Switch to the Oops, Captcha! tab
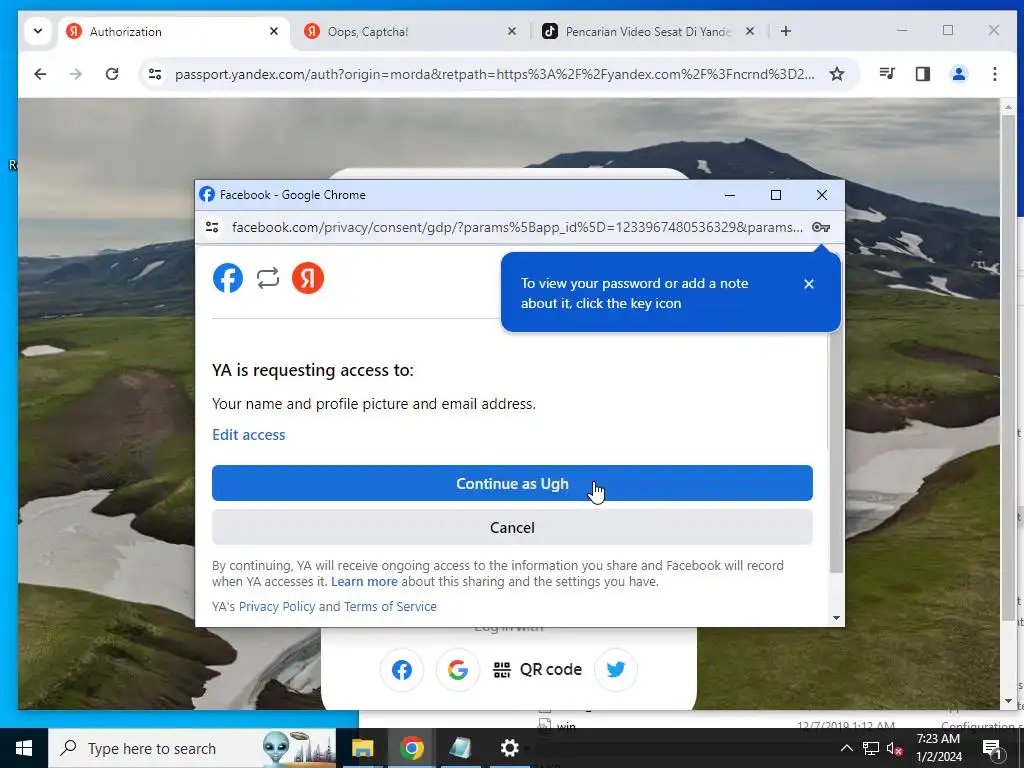Screen dimensions: 1024x768 coord(410,31)
